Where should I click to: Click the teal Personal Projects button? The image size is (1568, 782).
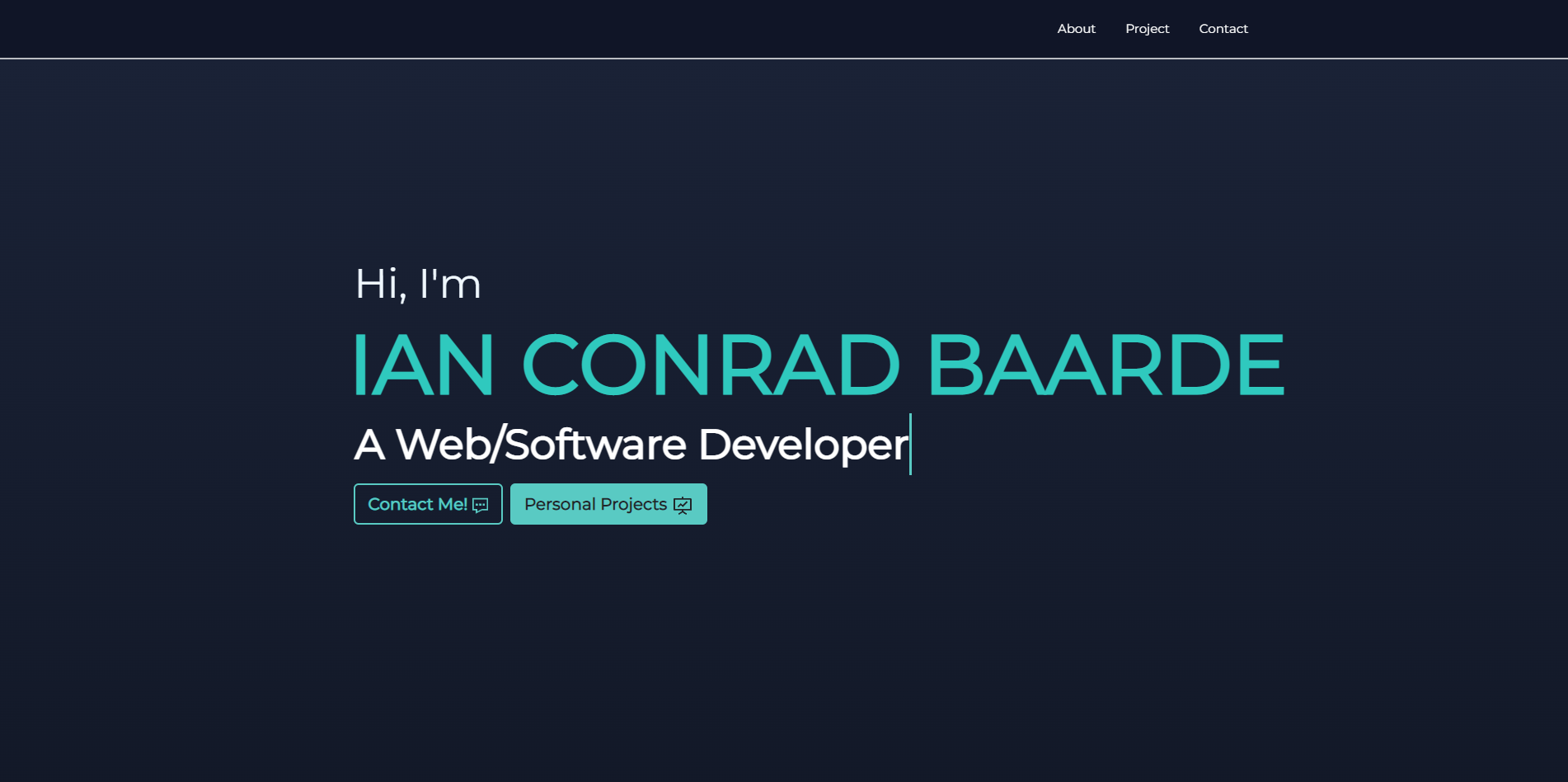[x=608, y=504]
